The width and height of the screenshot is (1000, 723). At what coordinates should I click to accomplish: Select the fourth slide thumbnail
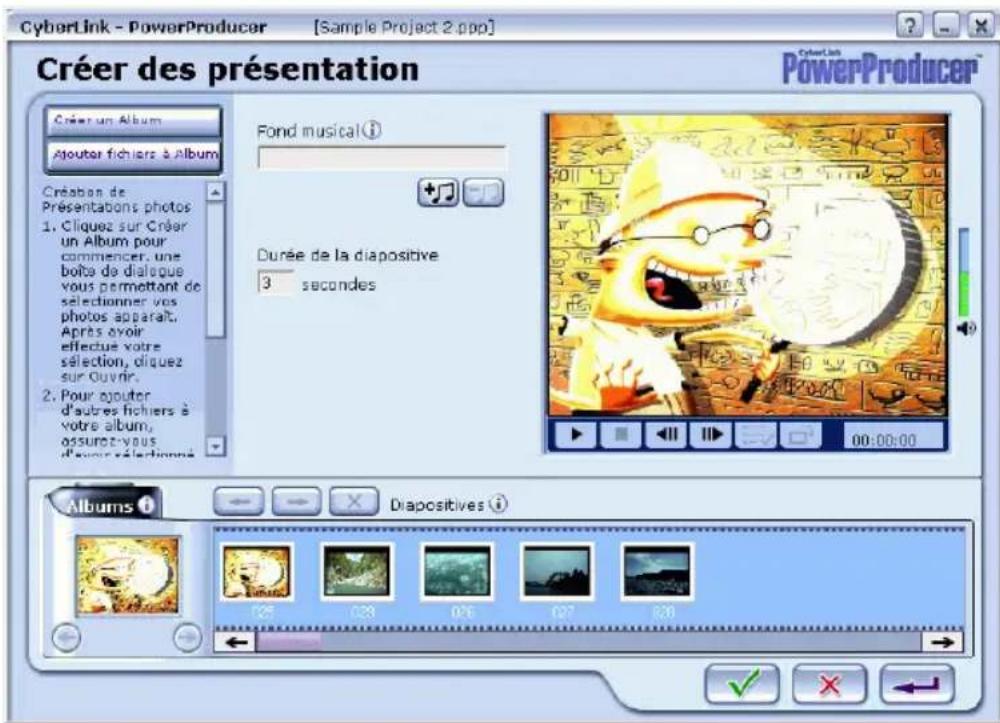click(557, 572)
